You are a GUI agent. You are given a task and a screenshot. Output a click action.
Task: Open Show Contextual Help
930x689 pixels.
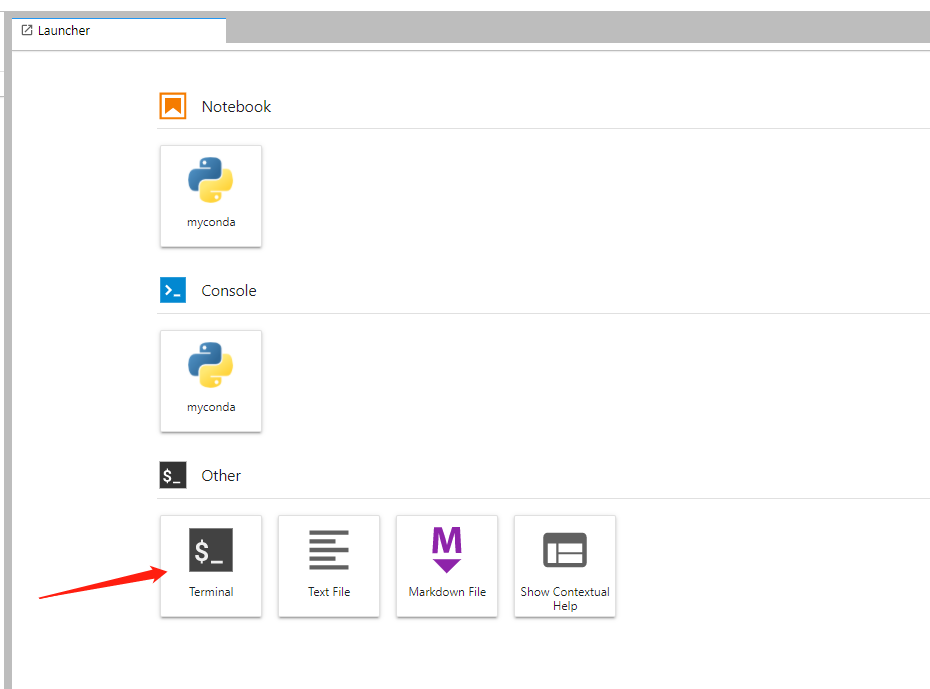(565, 566)
